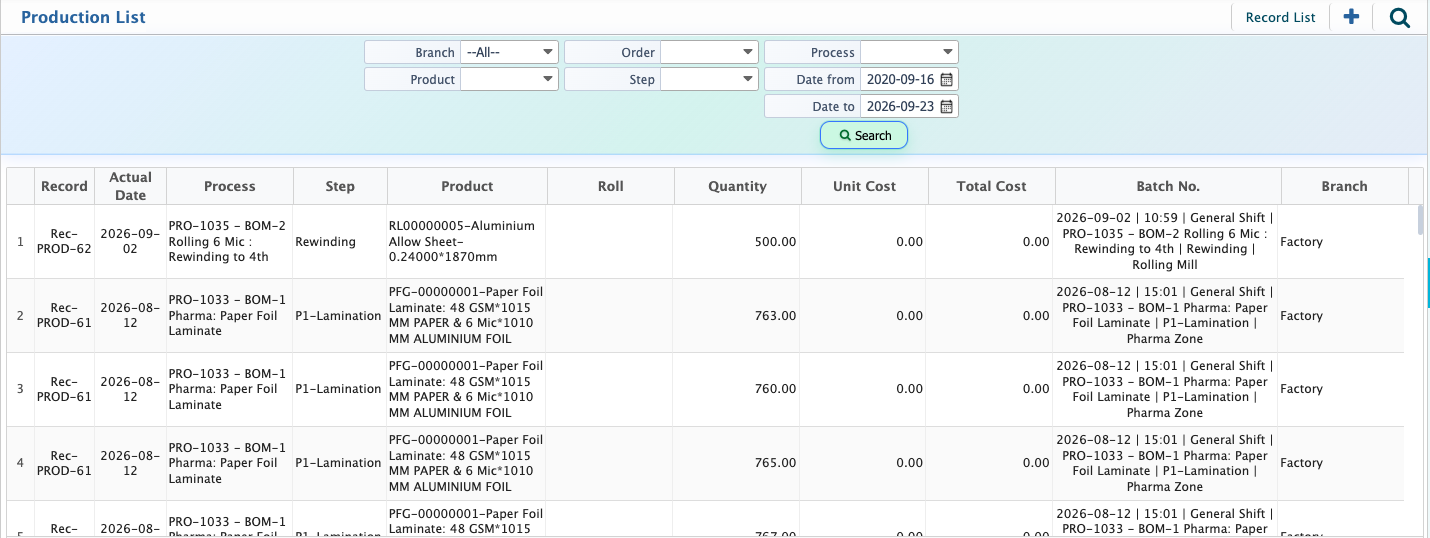Viewport: 1430px width, 538px height.
Task: Click the quantity 760.00 cell
Action: (737, 389)
